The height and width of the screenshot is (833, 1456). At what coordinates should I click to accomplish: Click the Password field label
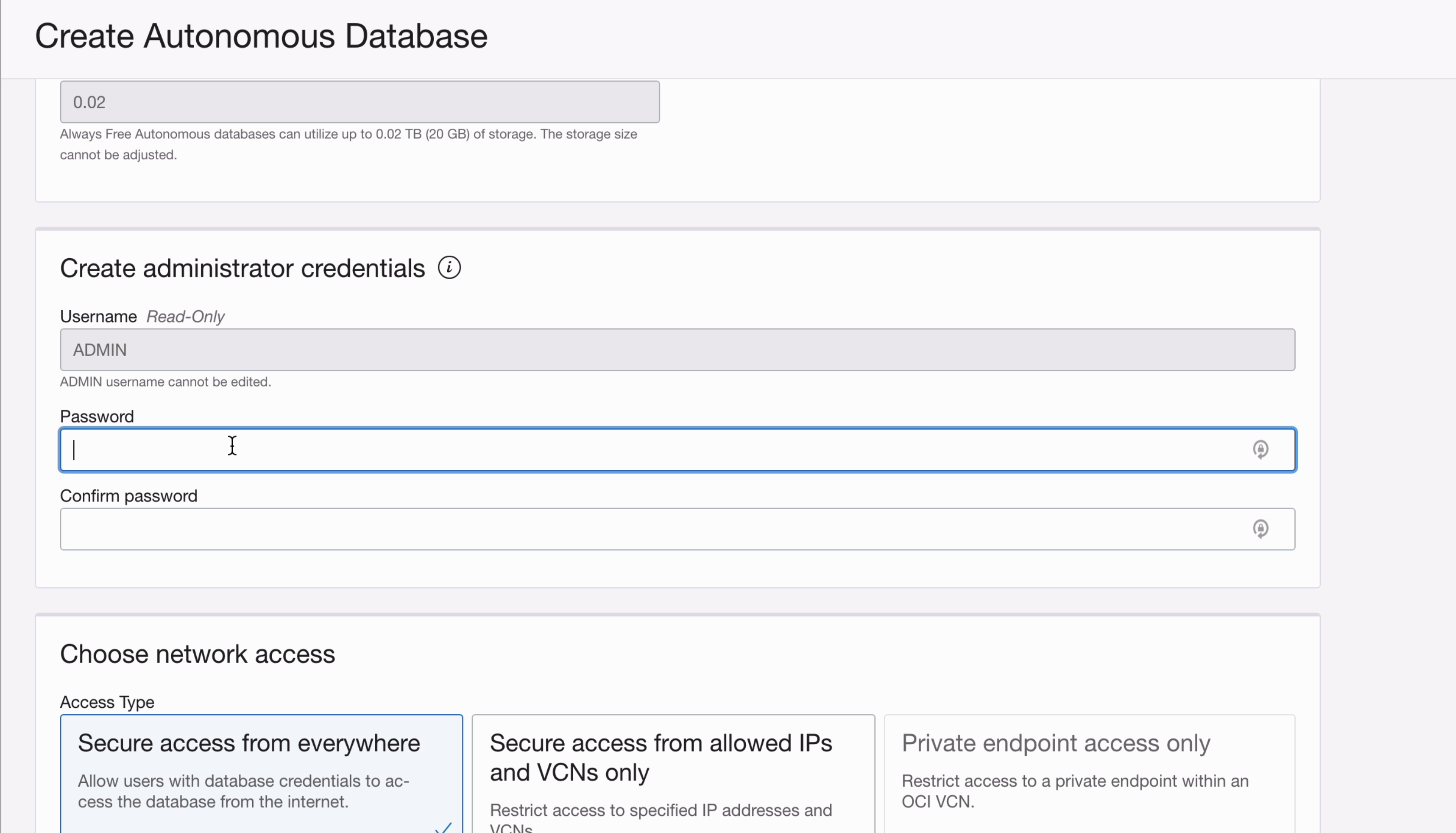click(97, 416)
